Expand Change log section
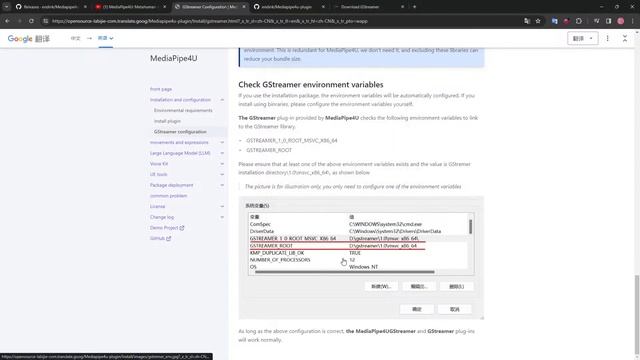This screenshot has height=360, width=640. tap(222, 217)
